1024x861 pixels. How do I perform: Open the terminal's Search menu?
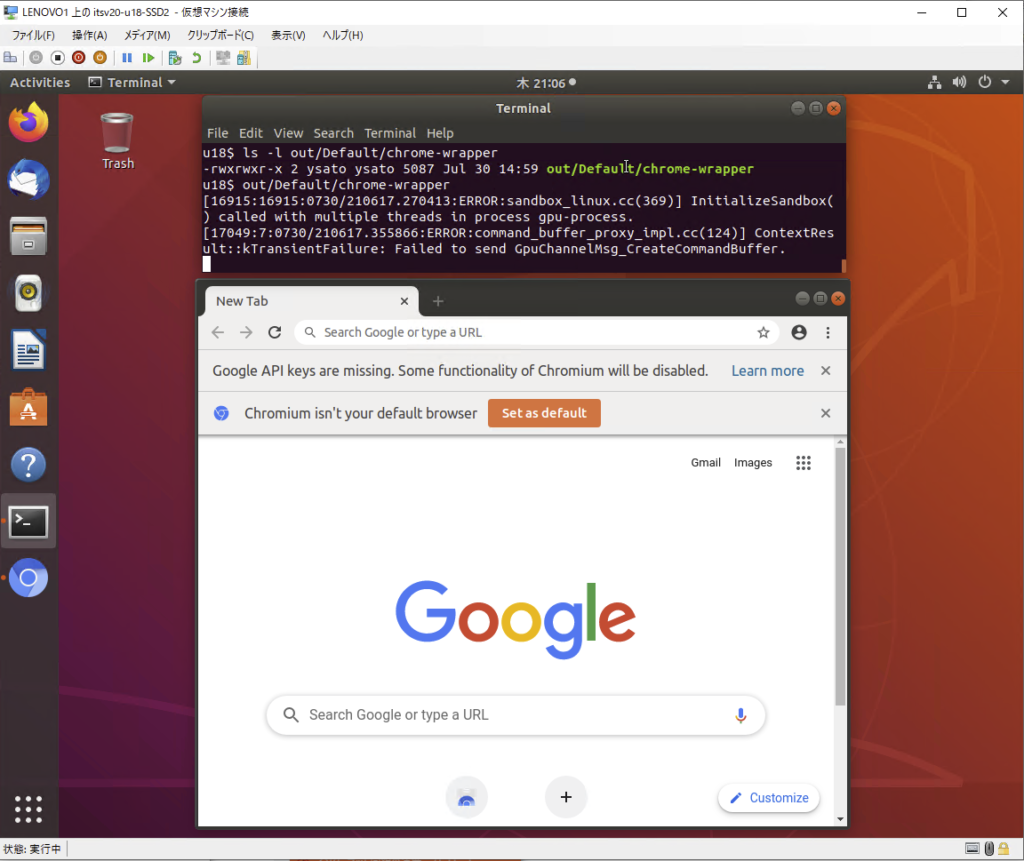coord(333,133)
